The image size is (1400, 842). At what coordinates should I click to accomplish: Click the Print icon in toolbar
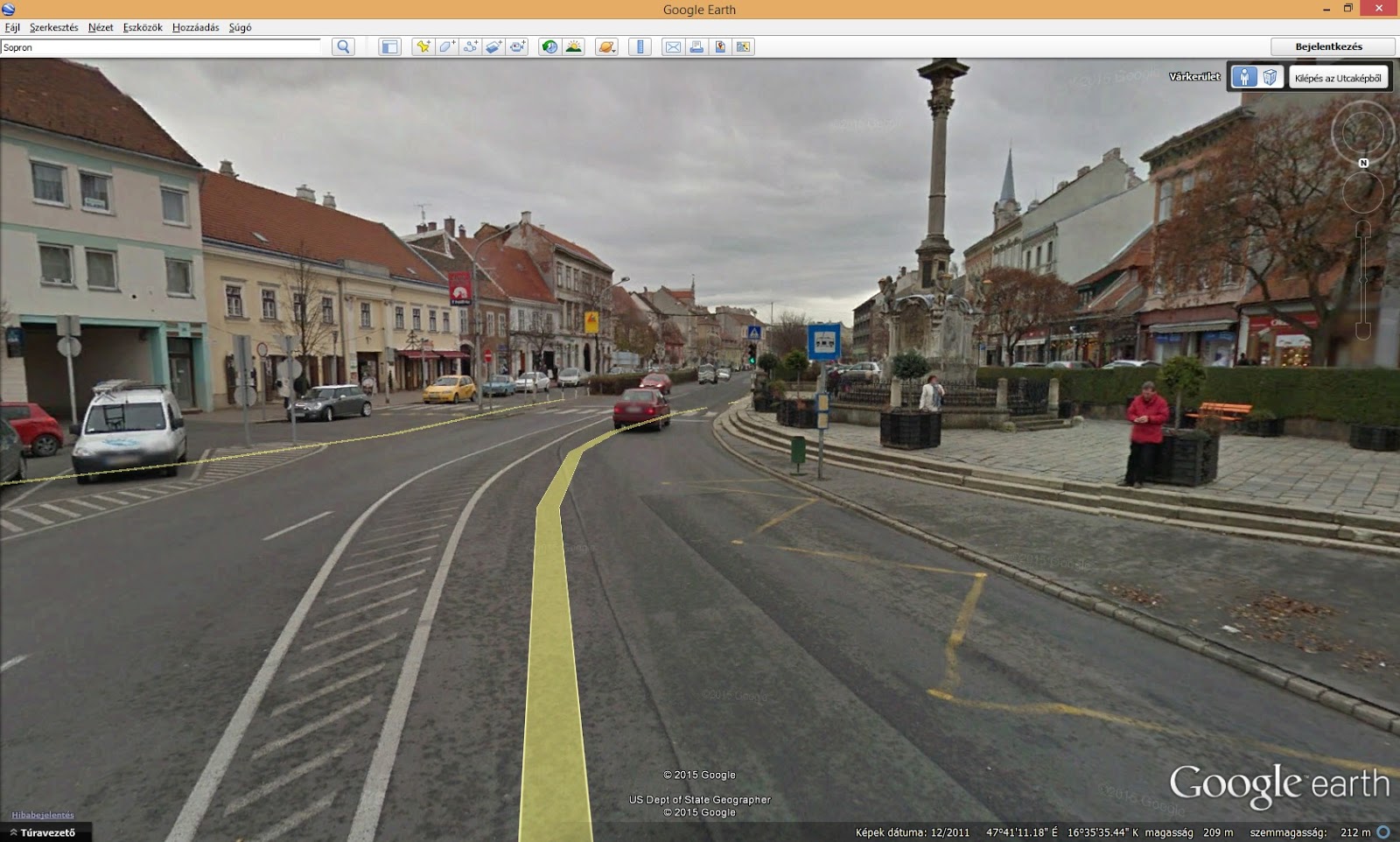click(696, 47)
